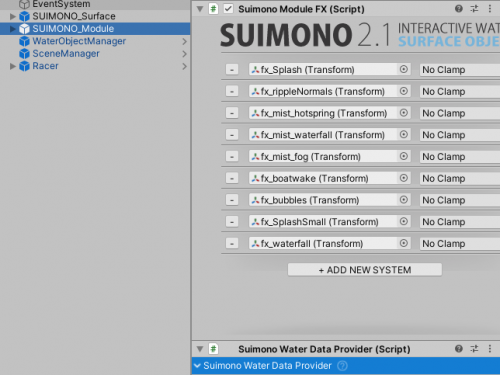Click WaterObjectManager cube icon

[x=24, y=41]
